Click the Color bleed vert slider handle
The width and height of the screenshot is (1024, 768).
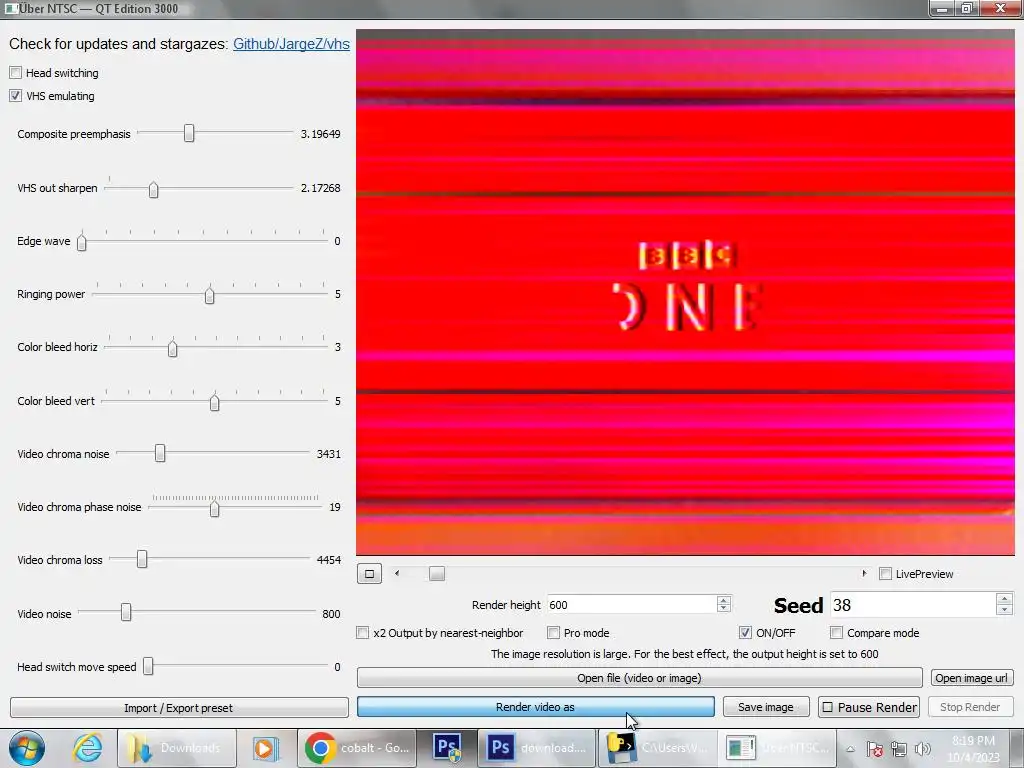(214, 402)
